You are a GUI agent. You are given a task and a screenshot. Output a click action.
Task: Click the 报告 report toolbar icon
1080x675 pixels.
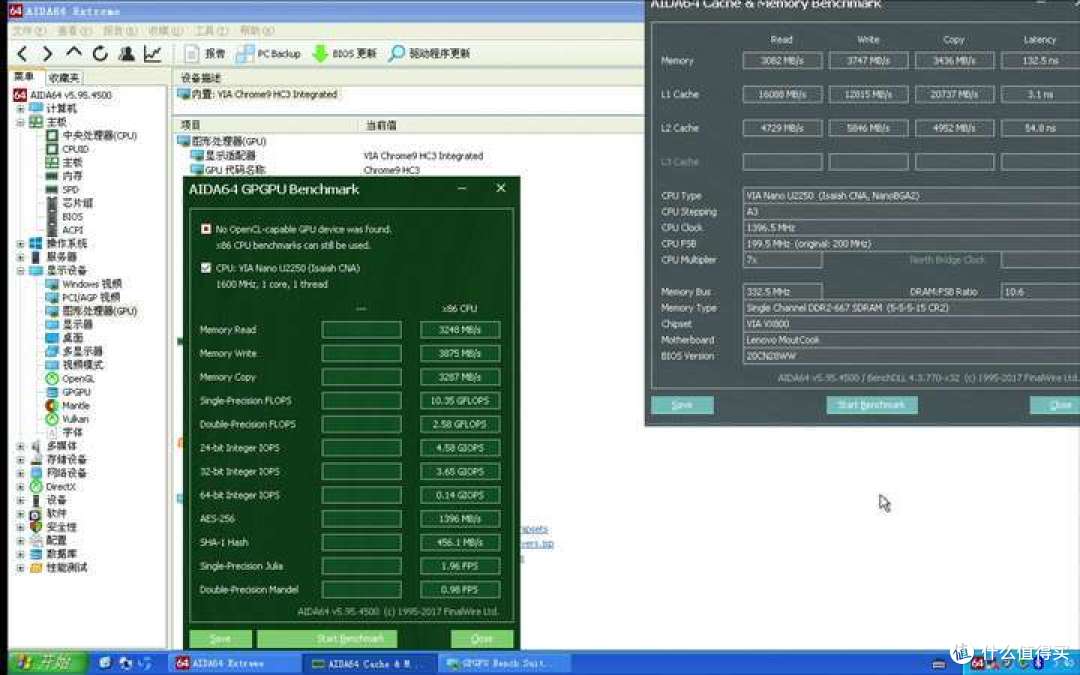click(x=205, y=54)
